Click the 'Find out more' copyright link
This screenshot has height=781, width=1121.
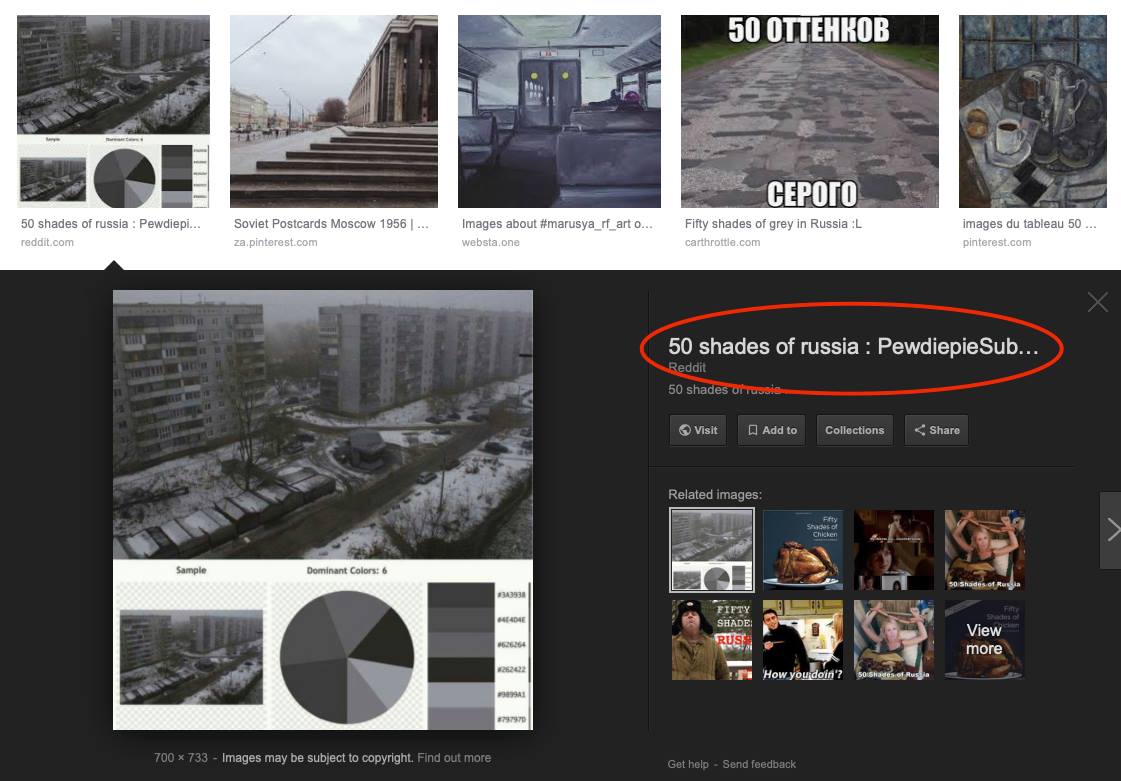click(x=454, y=757)
